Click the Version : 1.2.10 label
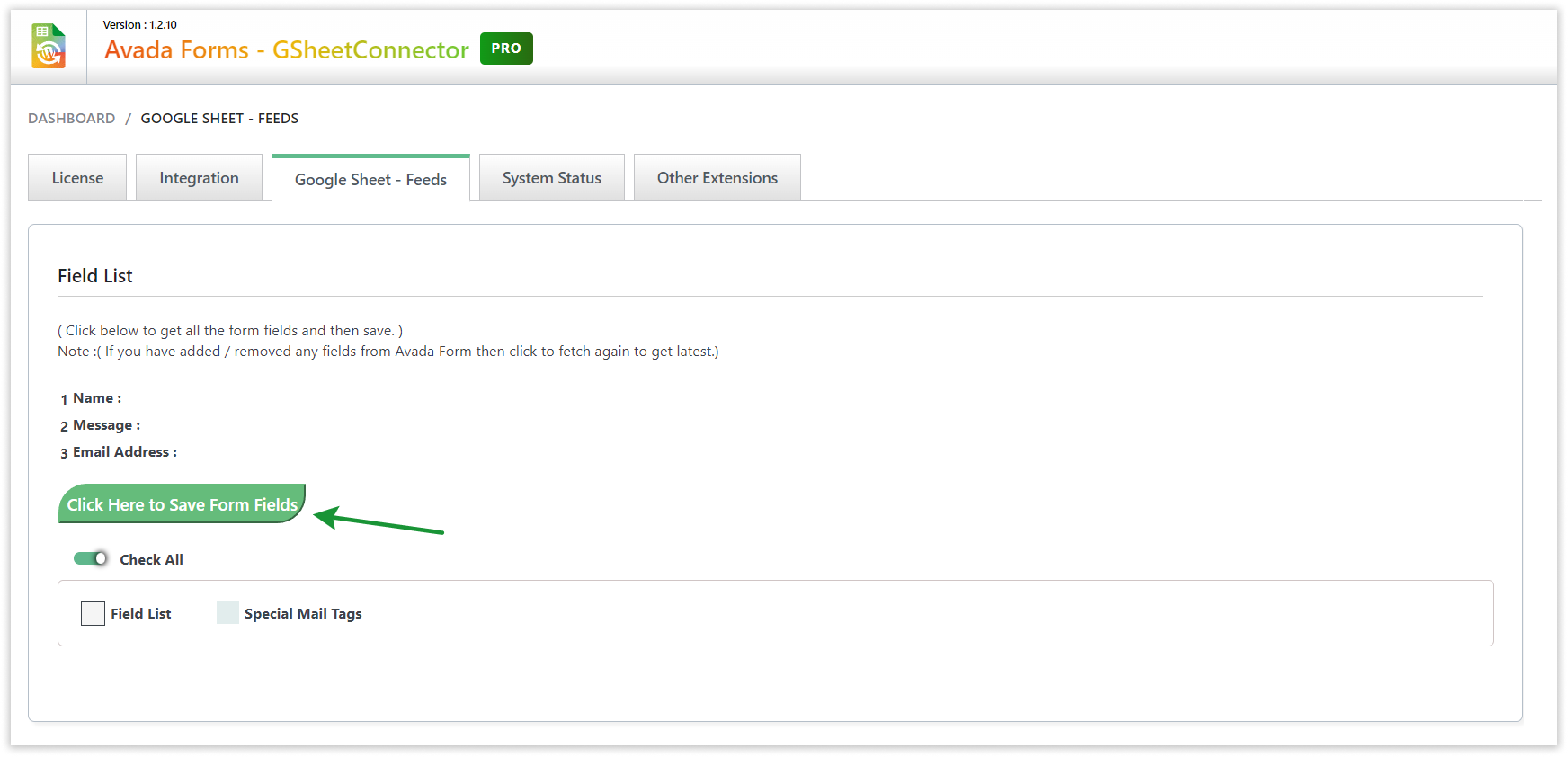This screenshot has height=757, width=1568. (x=140, y=25)
